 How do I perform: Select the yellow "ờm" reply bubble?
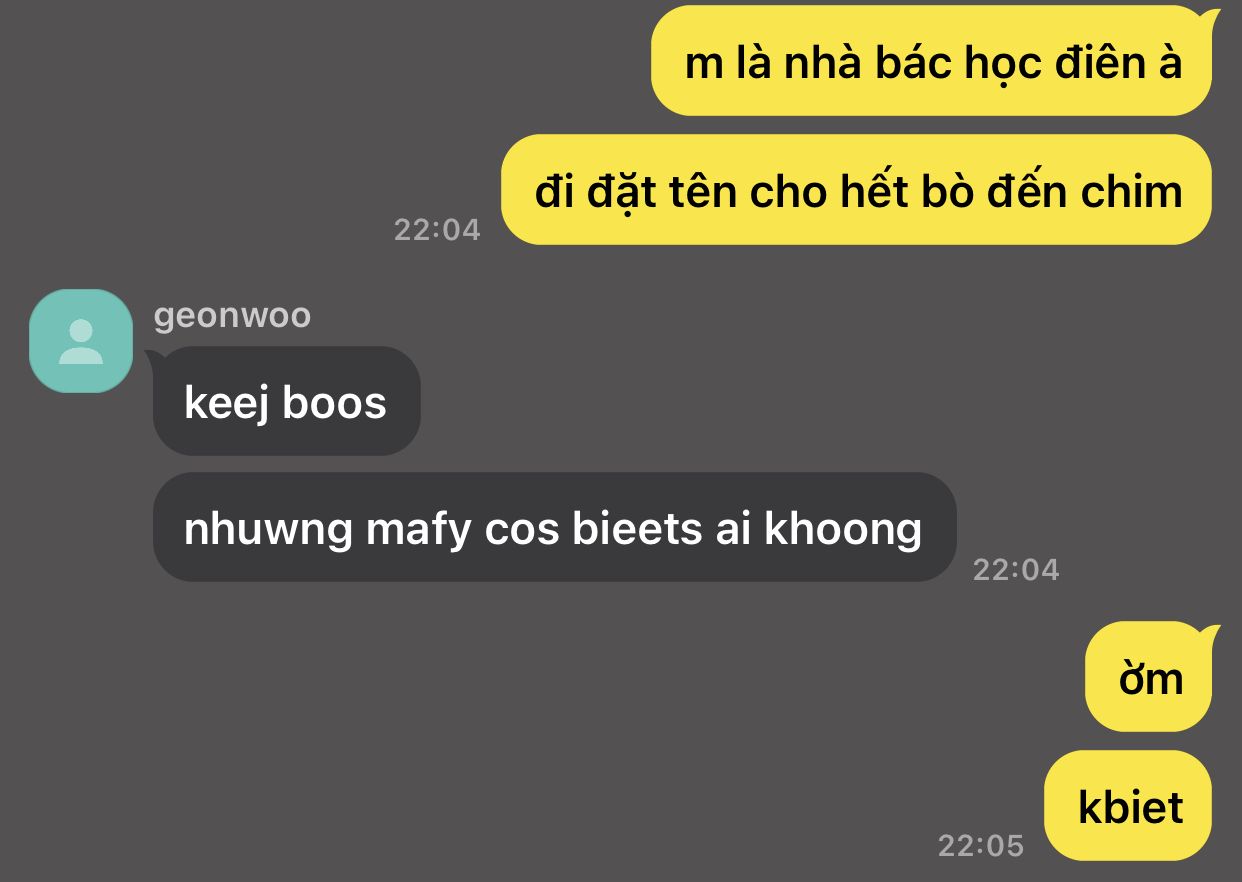coord(1150,677)
